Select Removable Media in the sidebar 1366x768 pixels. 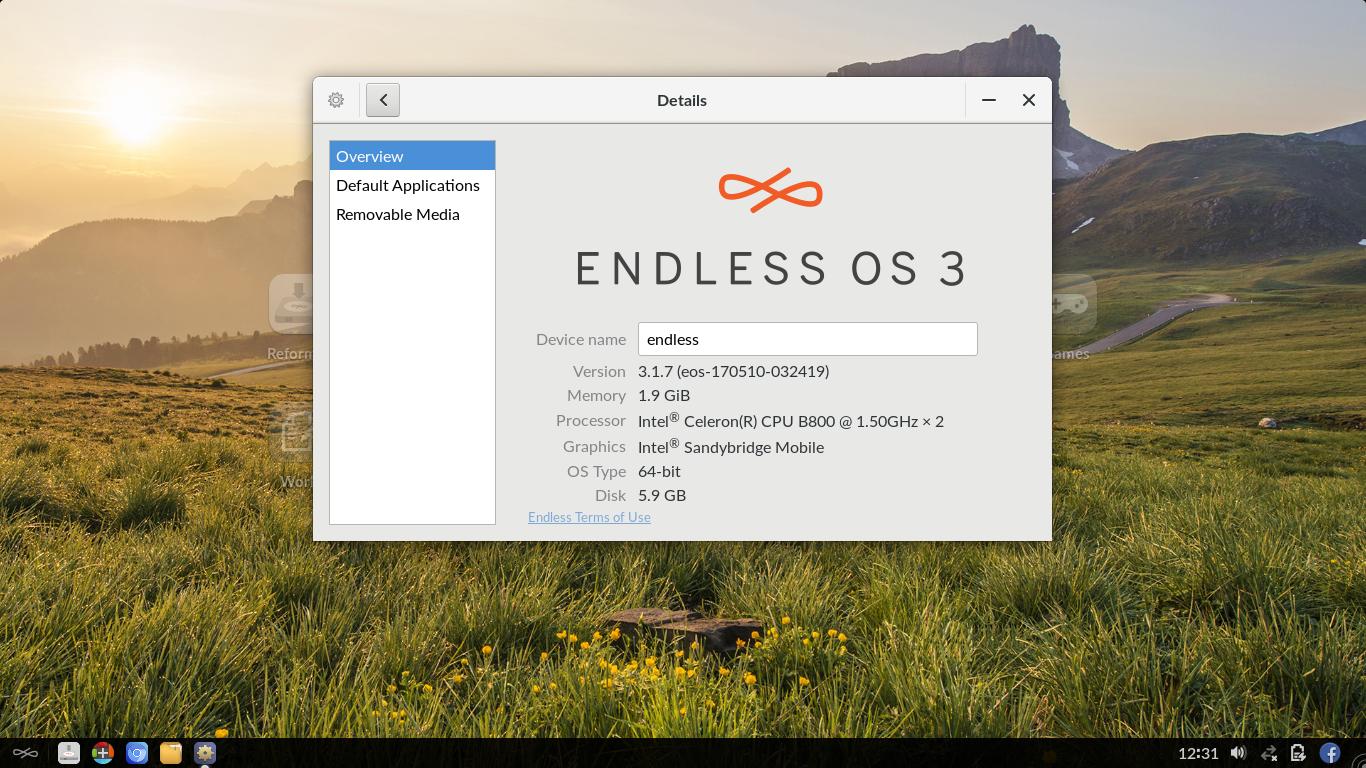(398, 214)
